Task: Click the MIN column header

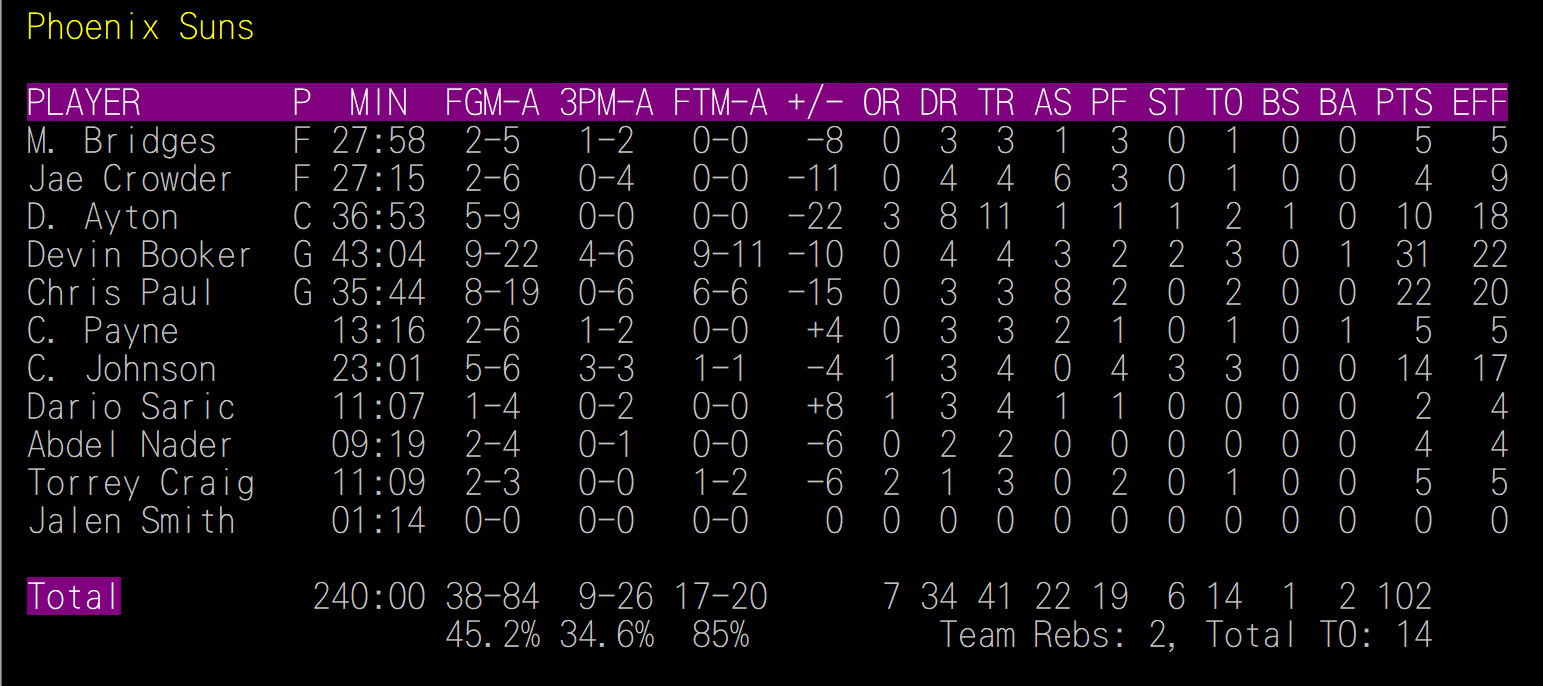Action: tap(379, 102)
